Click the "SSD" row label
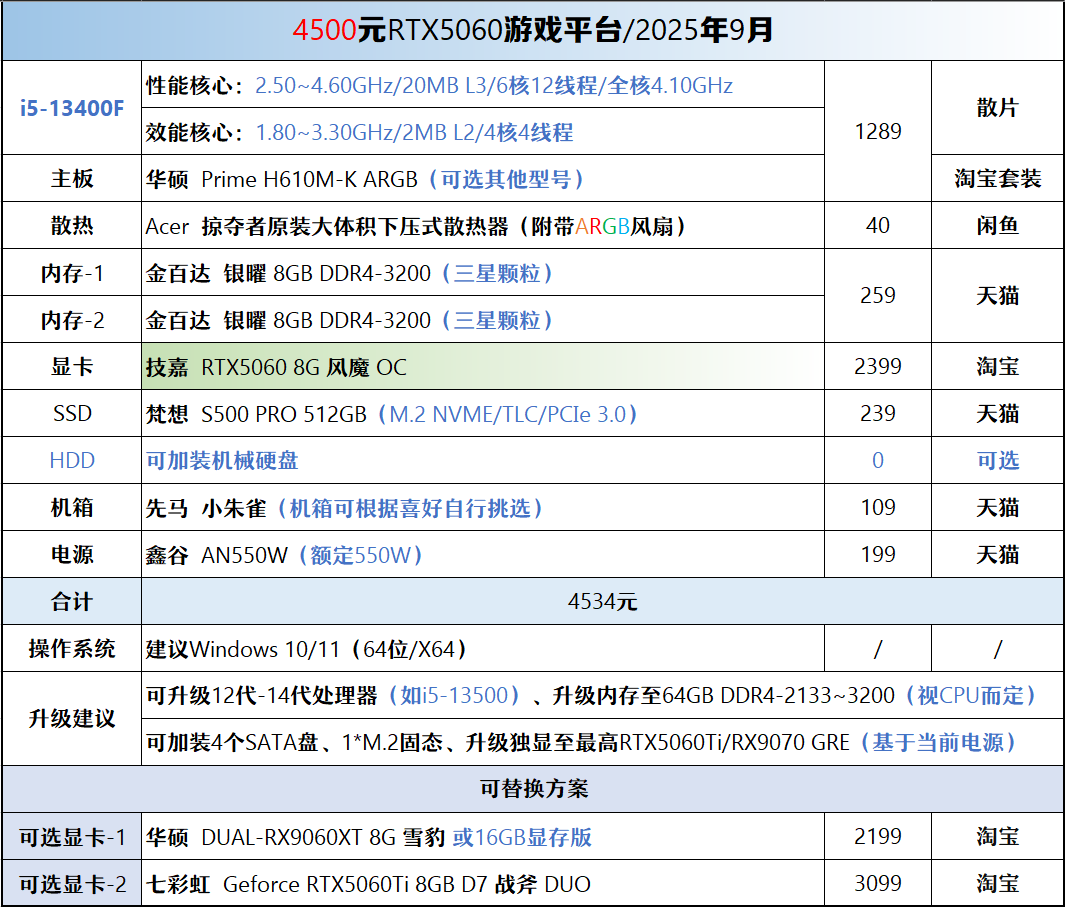 [x=72, y=414]
